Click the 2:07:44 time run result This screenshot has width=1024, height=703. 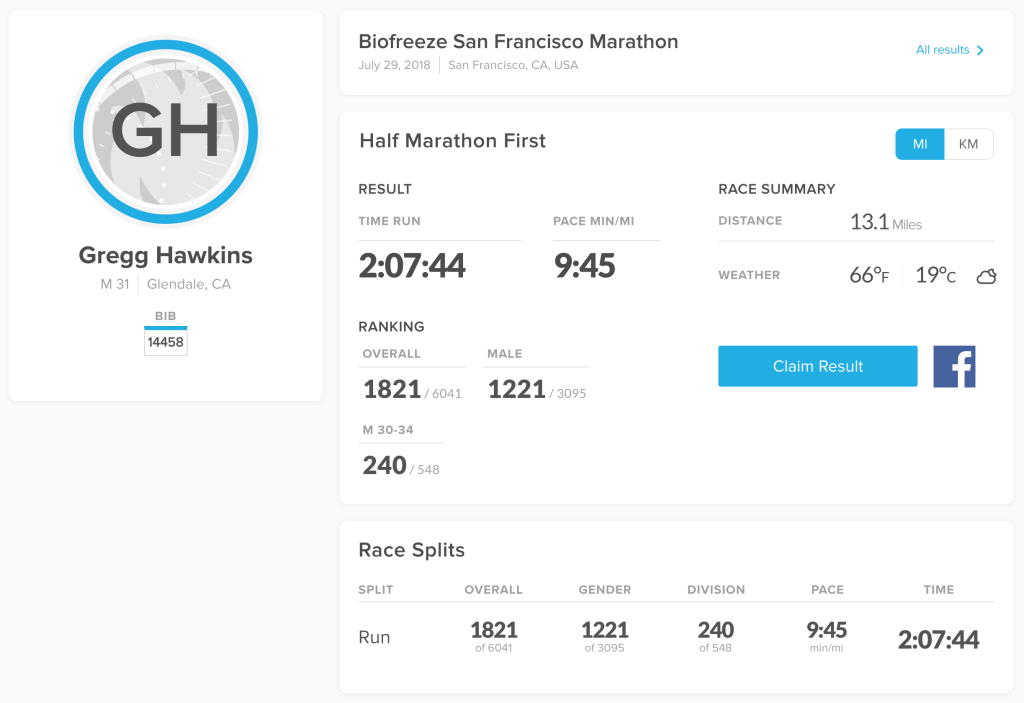coord(412,266)
